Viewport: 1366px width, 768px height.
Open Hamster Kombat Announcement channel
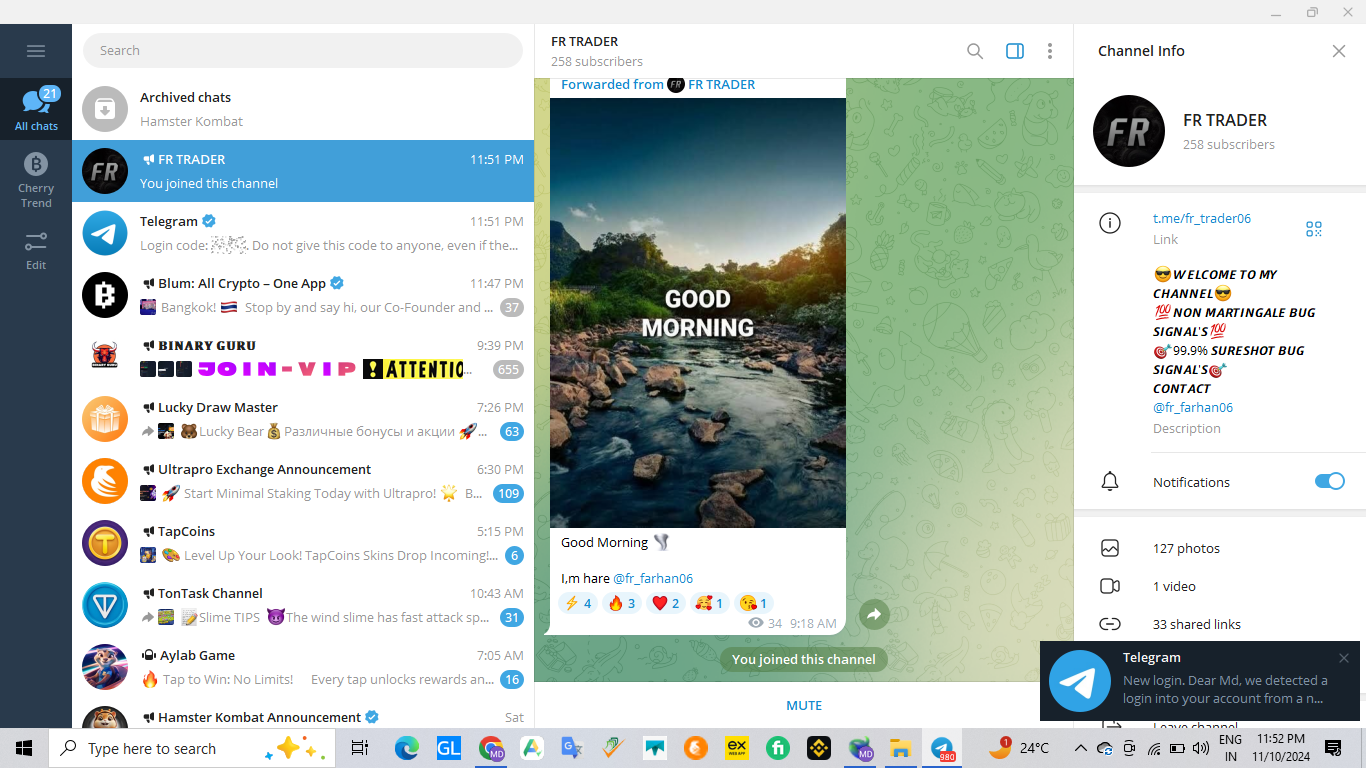pyautogui.click(x=303, y=714)
